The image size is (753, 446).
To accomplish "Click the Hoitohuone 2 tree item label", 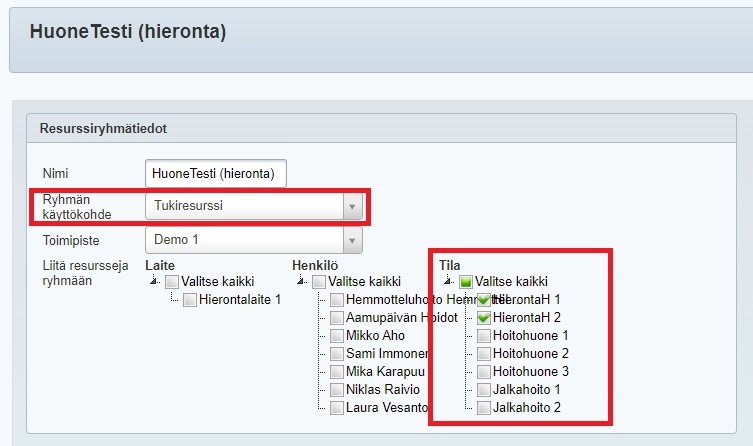I will tap(530, 353).
